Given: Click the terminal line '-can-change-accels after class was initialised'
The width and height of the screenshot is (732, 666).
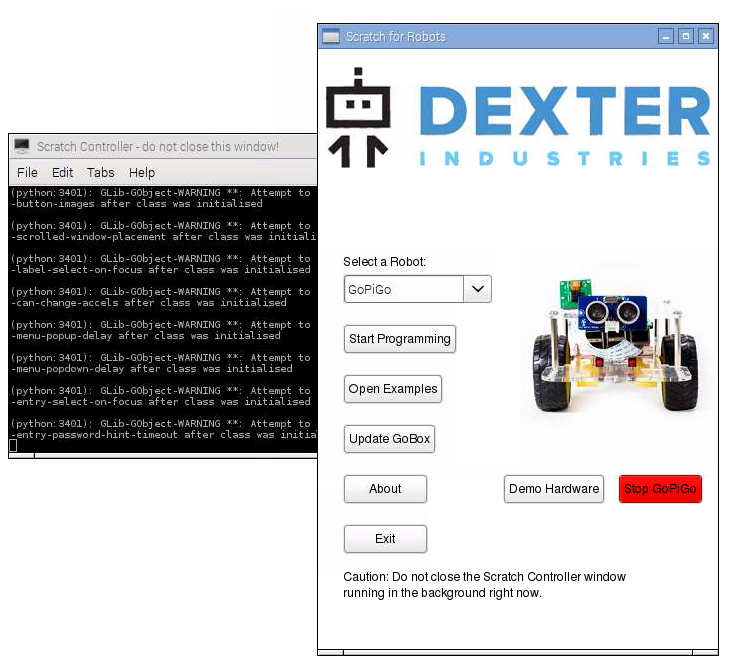Looking at the screenshot, I should (149, 303).
